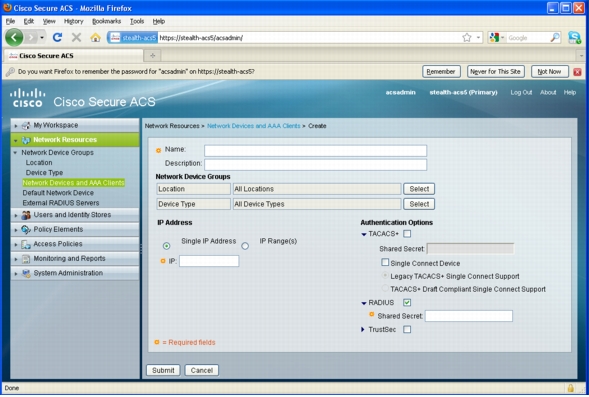The image size is (589, 397).
Task: Bookmark this page with the star icon
Action: click(x=467, y=38)
